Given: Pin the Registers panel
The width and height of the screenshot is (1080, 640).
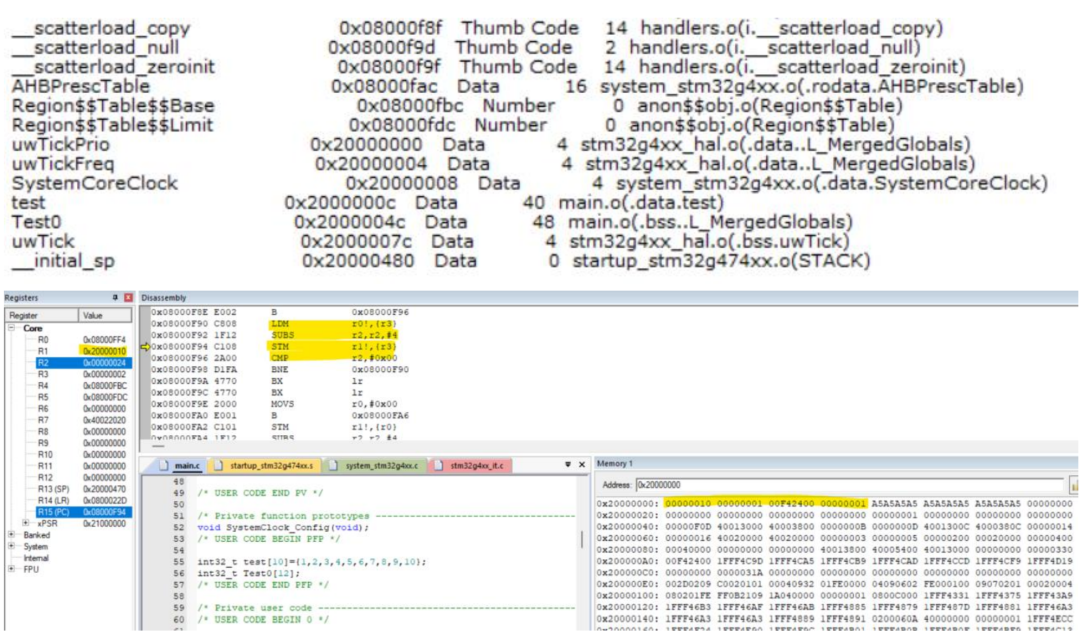Looking at the screenshot, I should (115, 298).
